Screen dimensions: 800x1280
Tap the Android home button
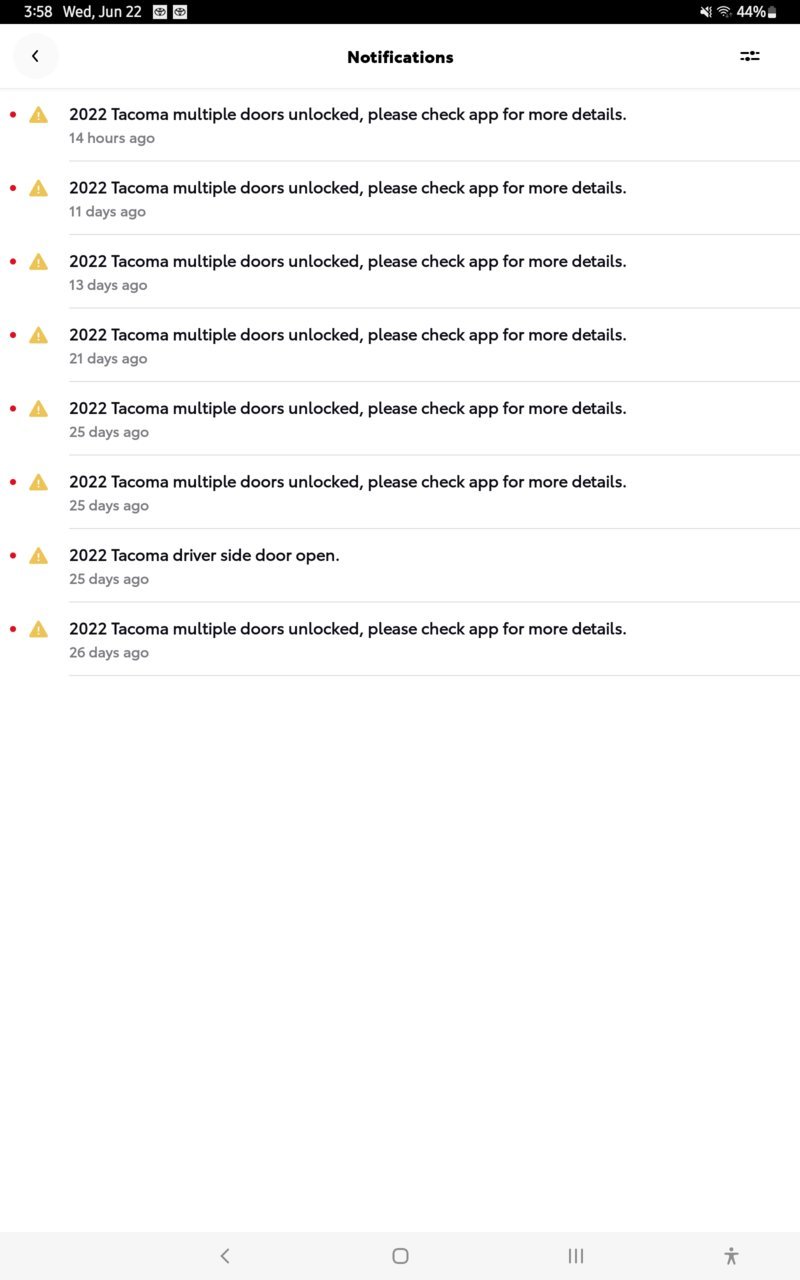400,1256
